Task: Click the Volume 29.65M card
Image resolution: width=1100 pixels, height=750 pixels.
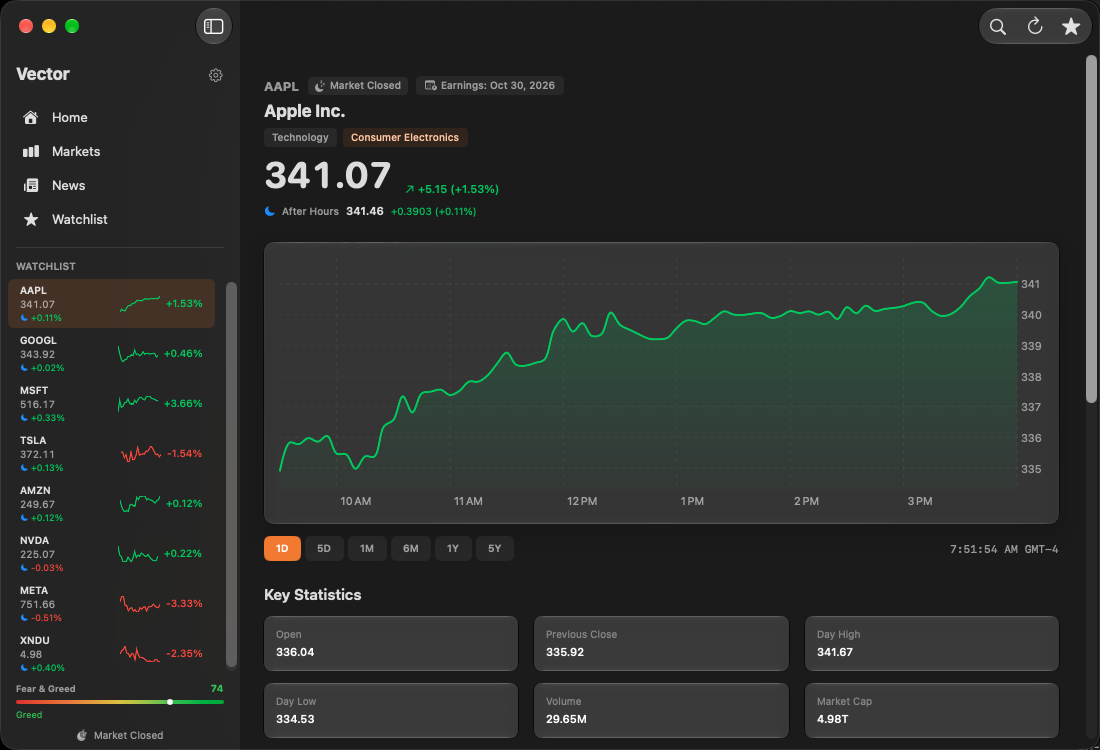Action: pos(661,711)
